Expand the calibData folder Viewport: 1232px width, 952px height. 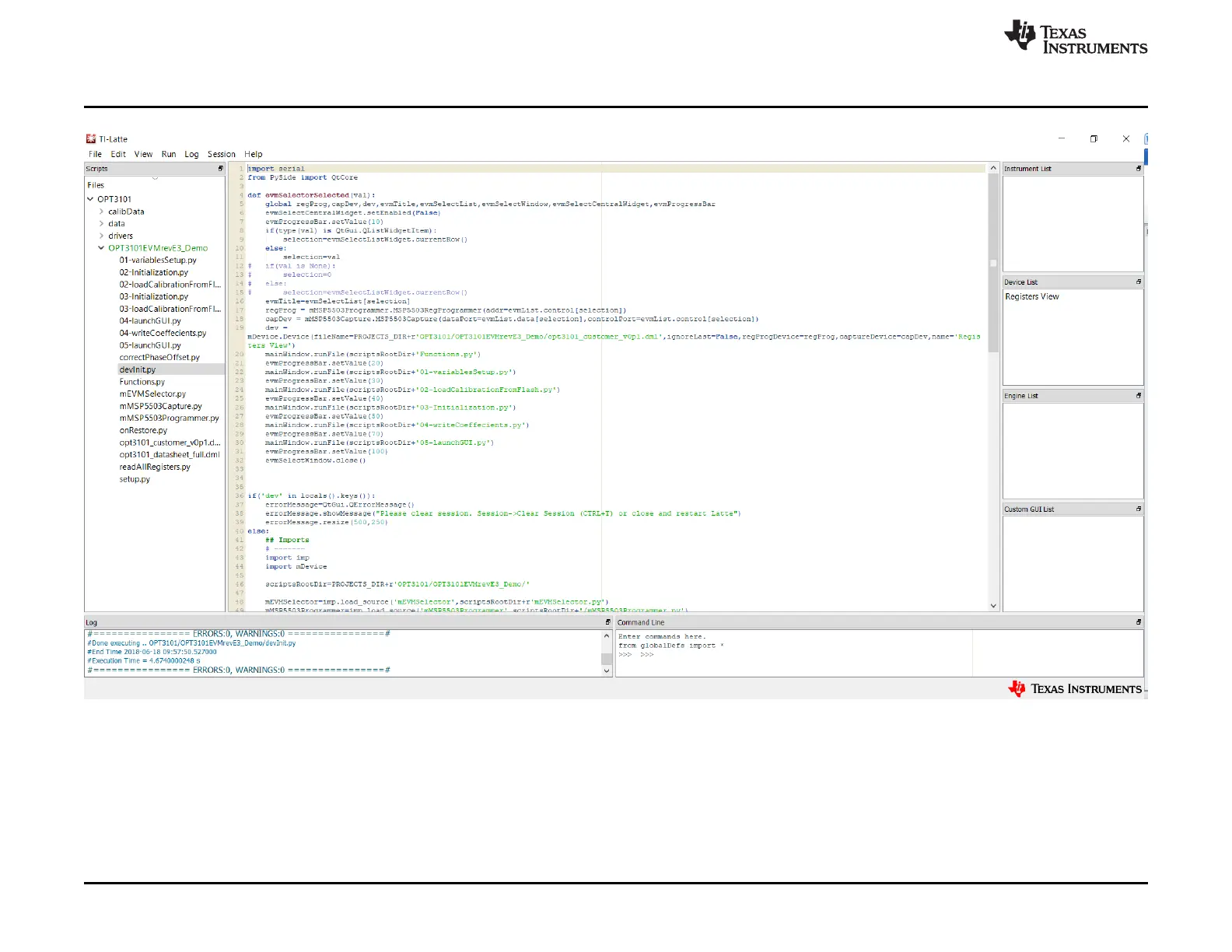(x=102, y=212)
